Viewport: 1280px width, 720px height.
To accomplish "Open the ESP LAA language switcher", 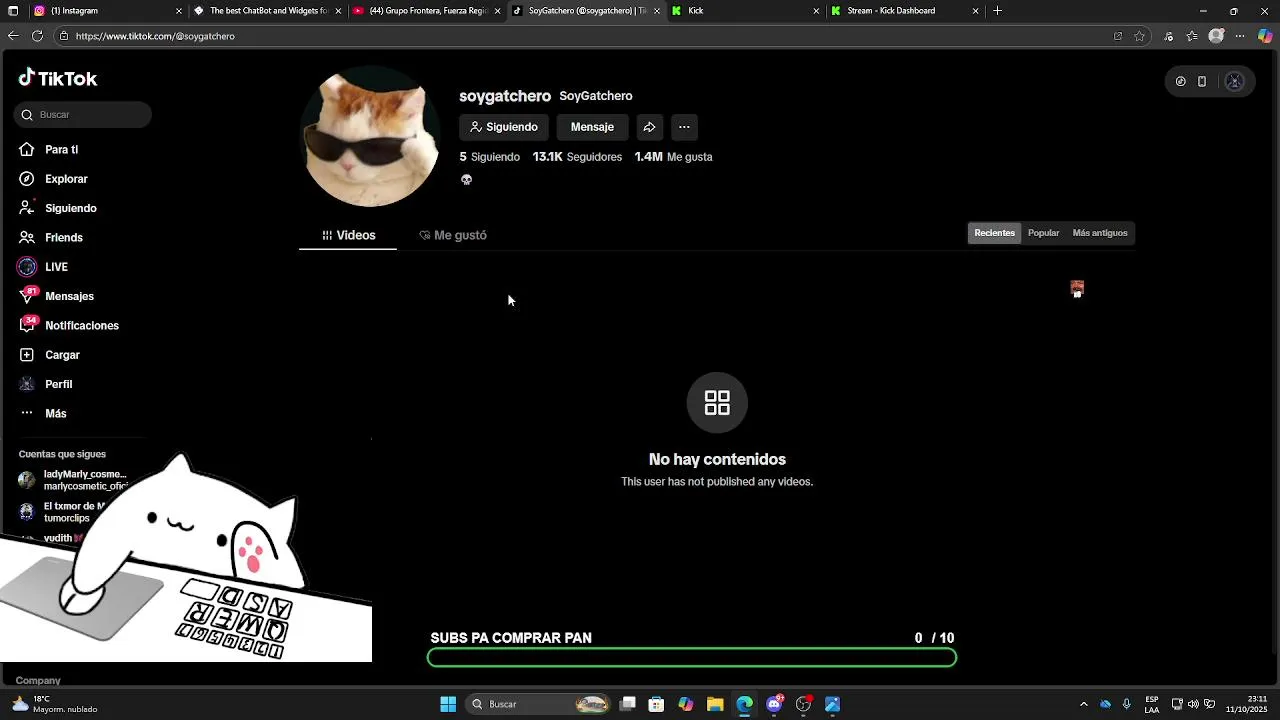I will pyautogui.click(x=1152, y=704).
